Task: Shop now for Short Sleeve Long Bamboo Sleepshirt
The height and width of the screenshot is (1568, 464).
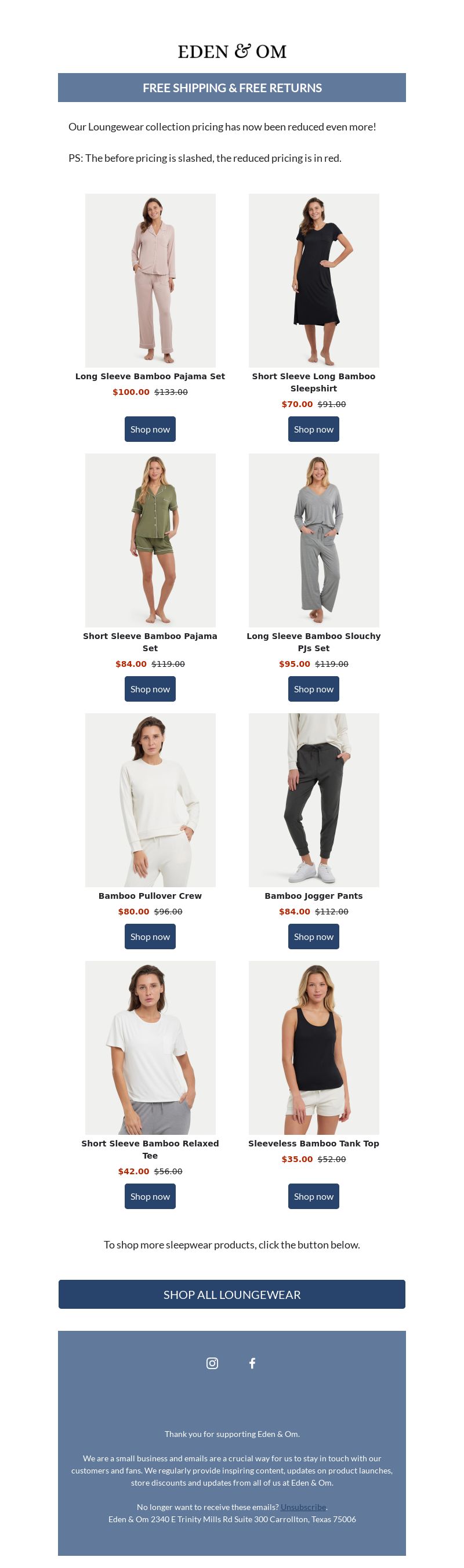Action: click(x=314, y=429)
